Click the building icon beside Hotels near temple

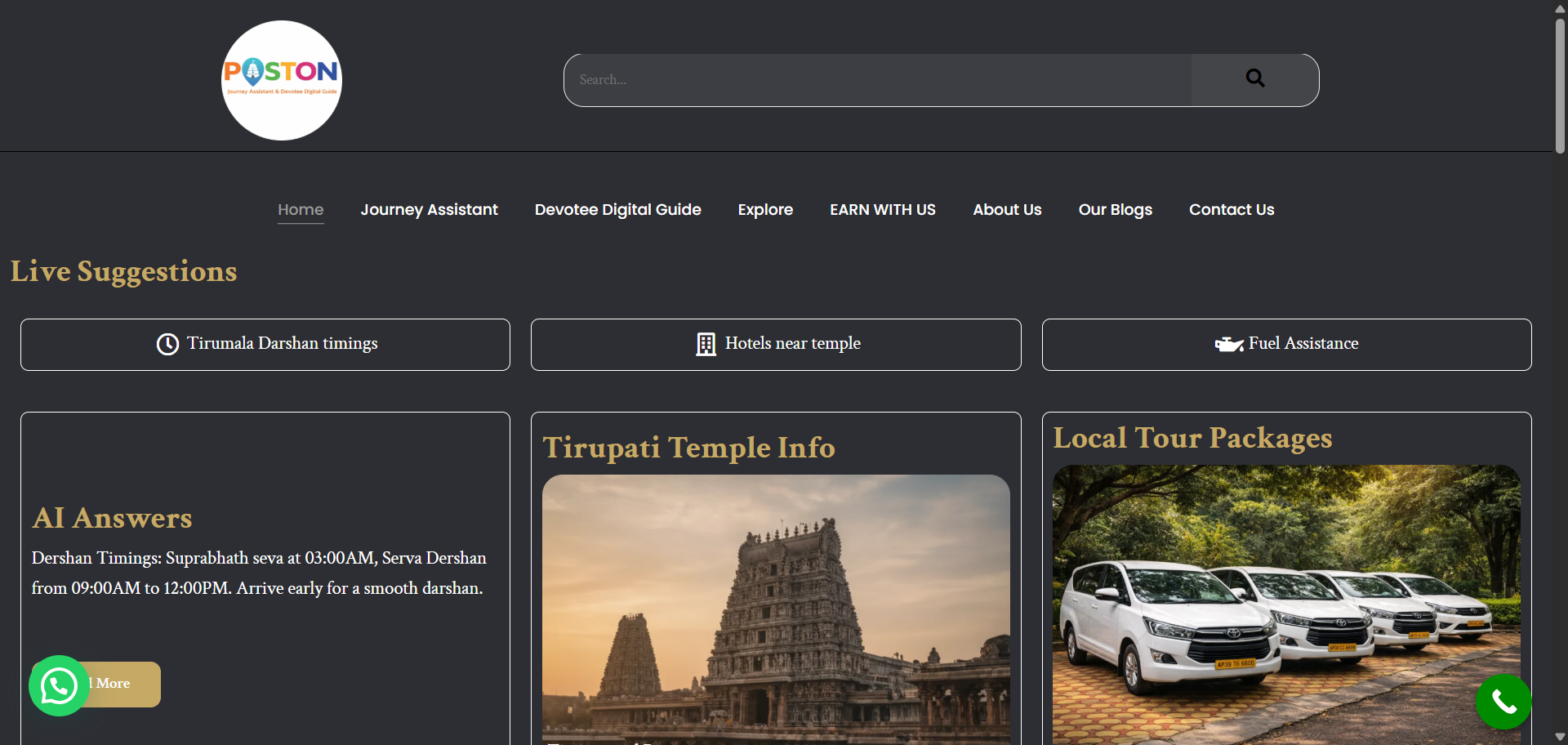pyautogui.click(x=706, y=344)
